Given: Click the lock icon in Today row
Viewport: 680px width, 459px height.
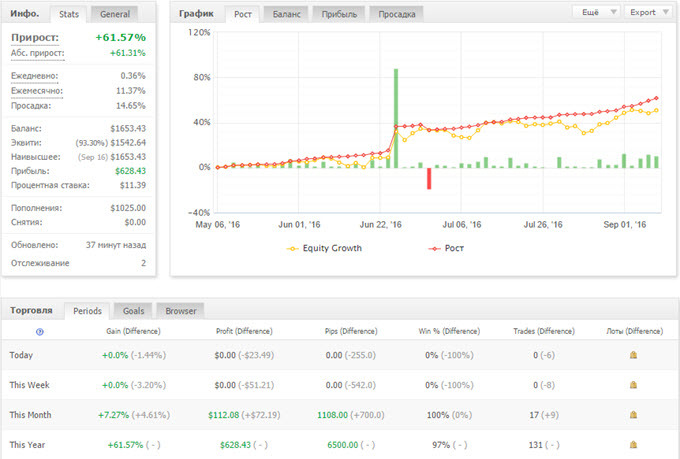Looking at the screenshot, I should [x=633, y=355].
